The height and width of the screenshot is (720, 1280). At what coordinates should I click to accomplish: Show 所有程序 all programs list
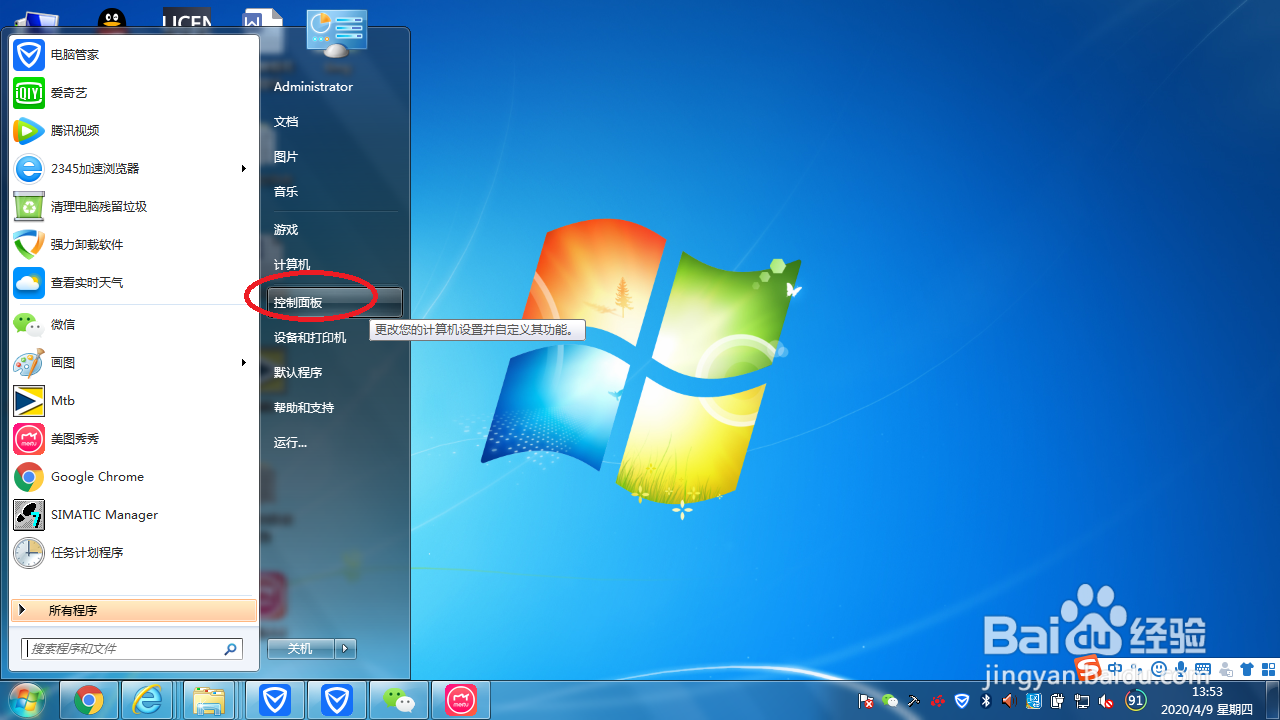[134, 610]
